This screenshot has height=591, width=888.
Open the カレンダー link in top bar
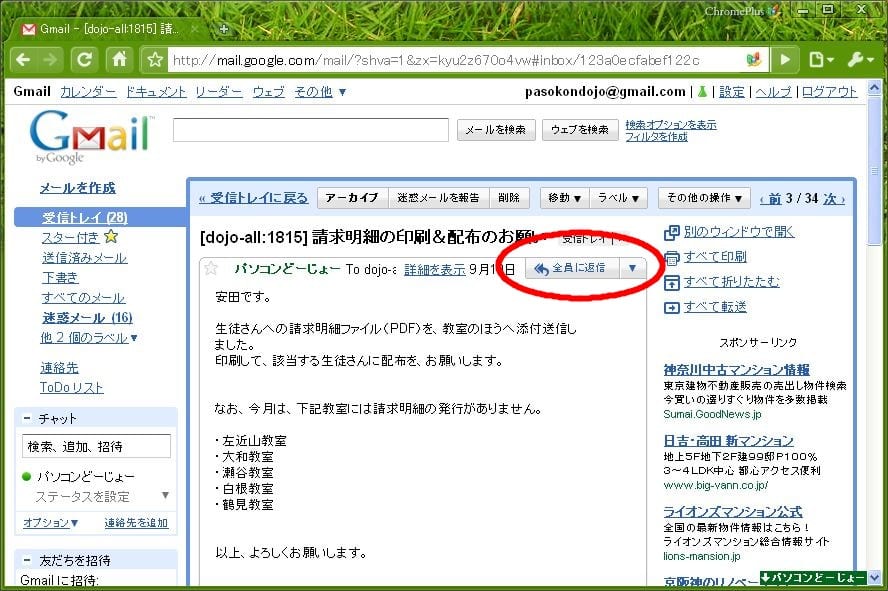(88, 92)
